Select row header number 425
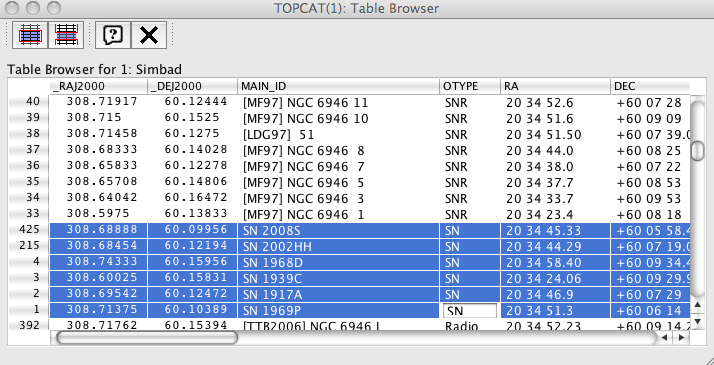Screen dimensions: 714x365 pyautogui.click(x=28, y=230)
